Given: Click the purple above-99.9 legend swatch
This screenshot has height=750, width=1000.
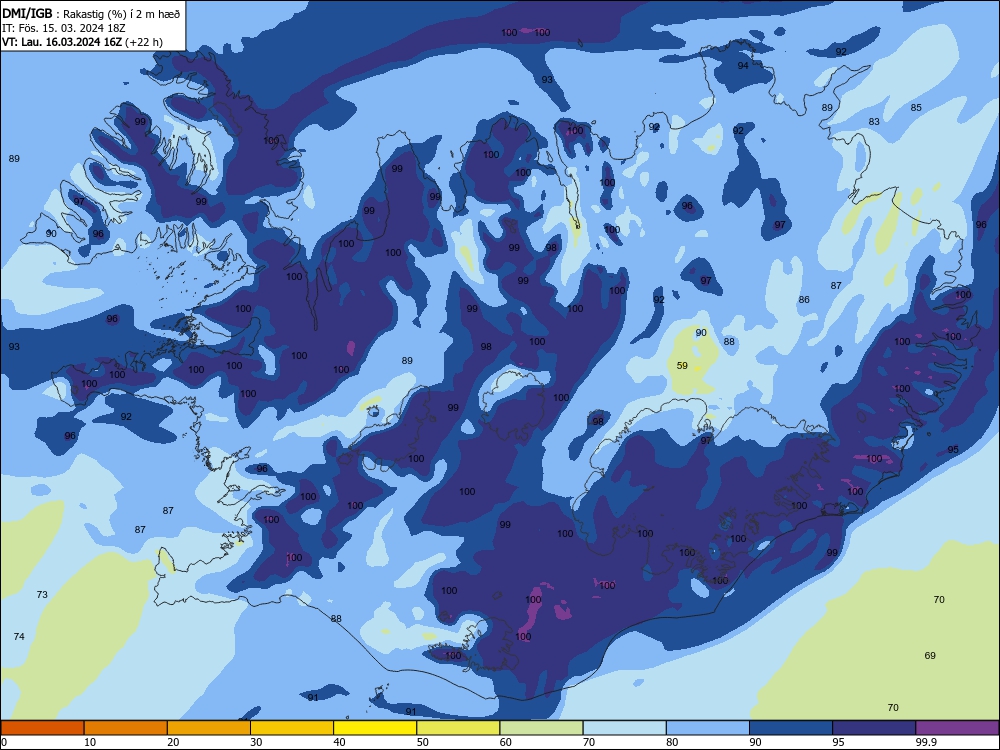Looking at the screenshot, I should (x=957, y=728).
